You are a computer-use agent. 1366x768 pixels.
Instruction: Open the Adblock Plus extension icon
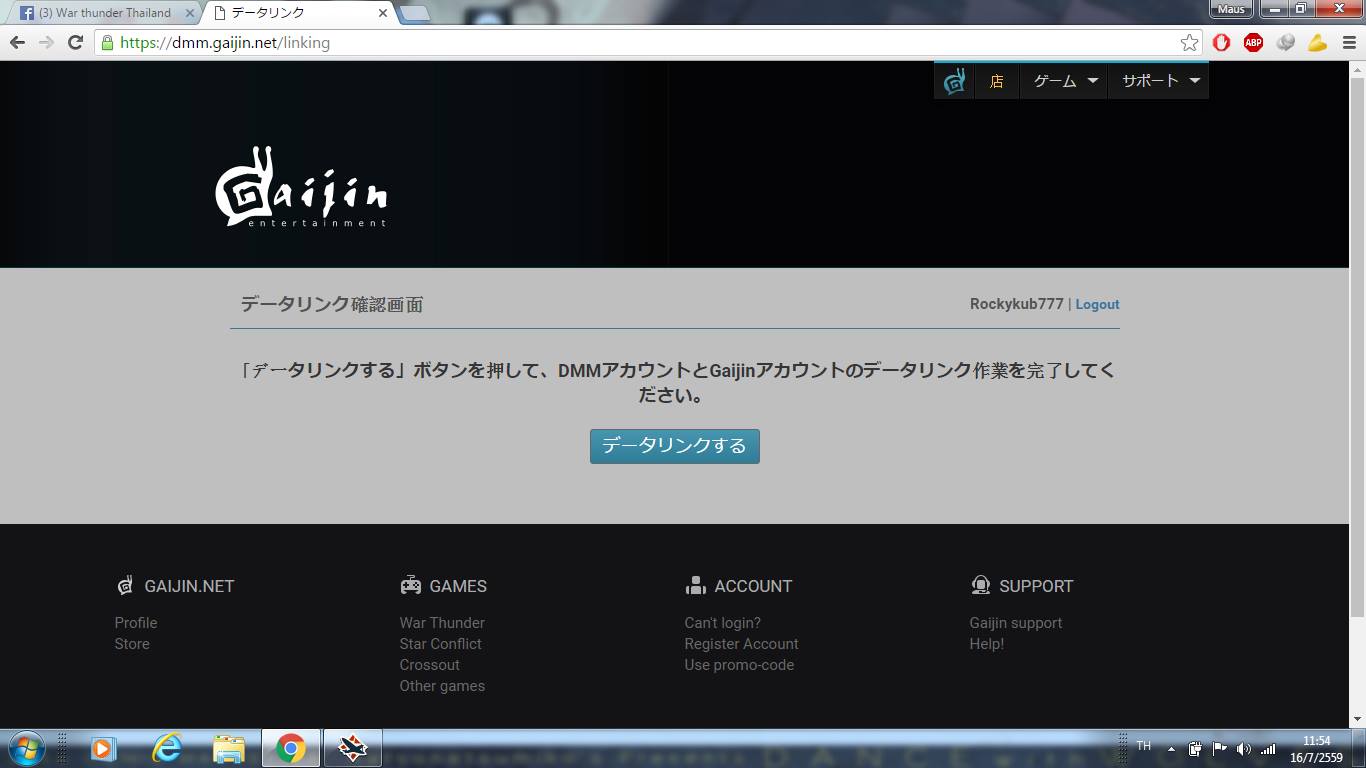(x=1253, y=42)
